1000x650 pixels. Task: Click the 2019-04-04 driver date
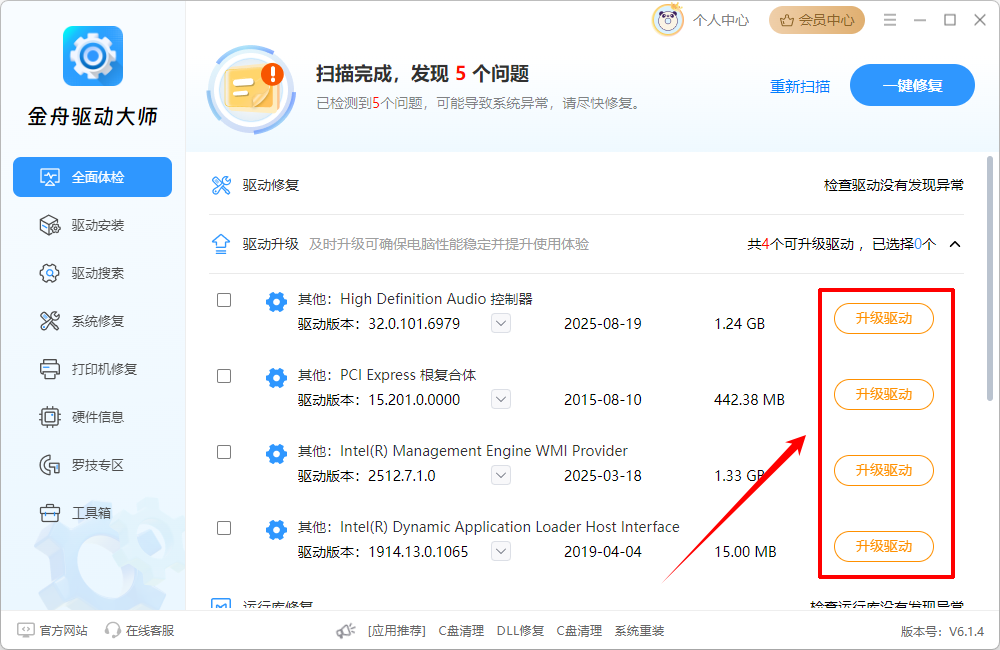[603, 552]
